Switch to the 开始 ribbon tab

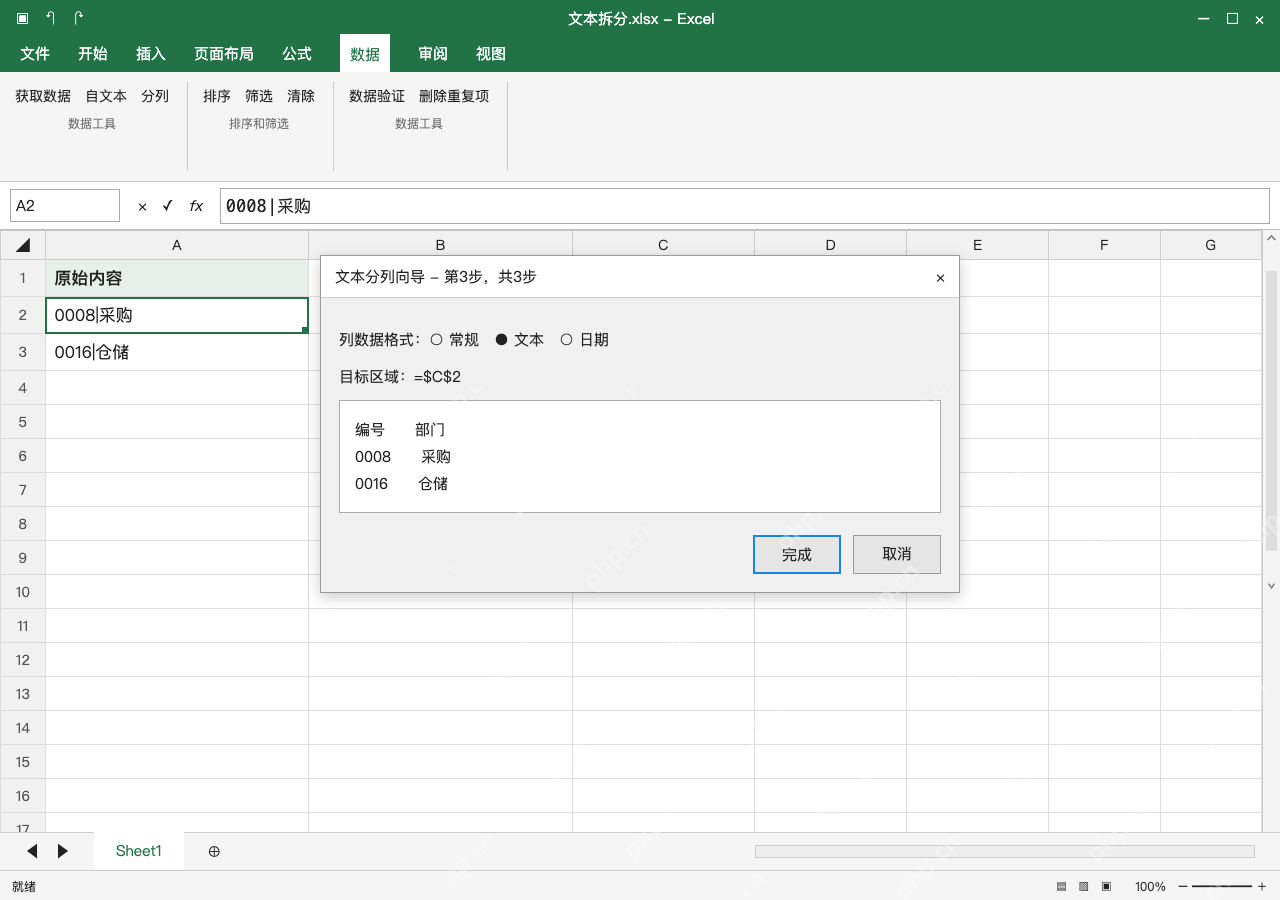tap(93, 54)
